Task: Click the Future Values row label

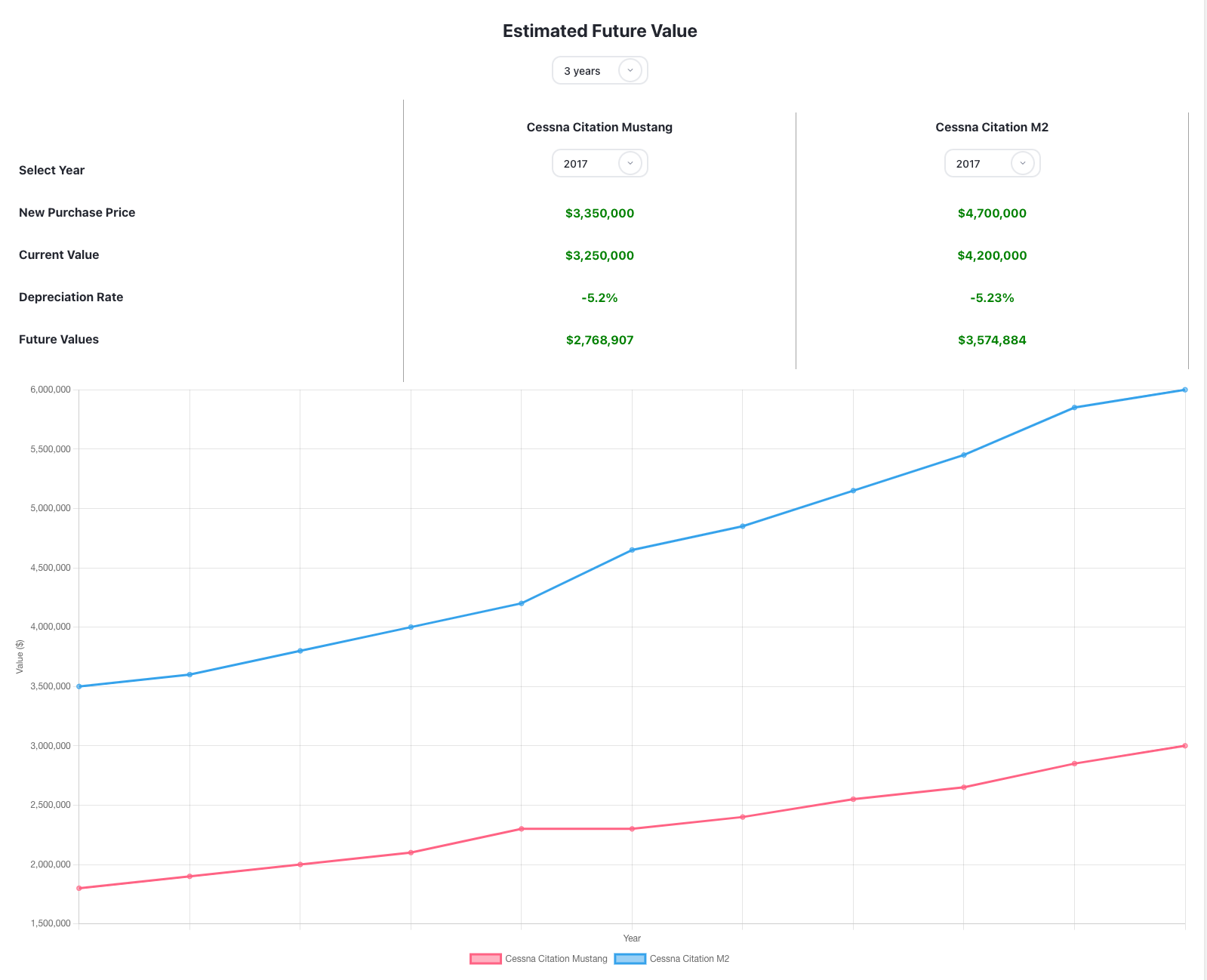Action: 59,339
